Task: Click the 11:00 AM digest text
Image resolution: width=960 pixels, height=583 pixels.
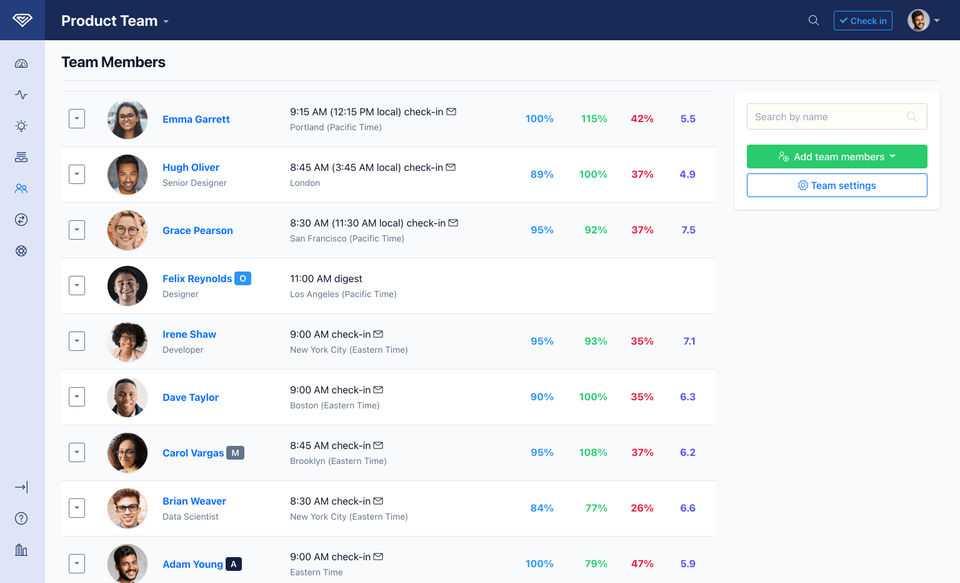Action: tap(326, 279)
